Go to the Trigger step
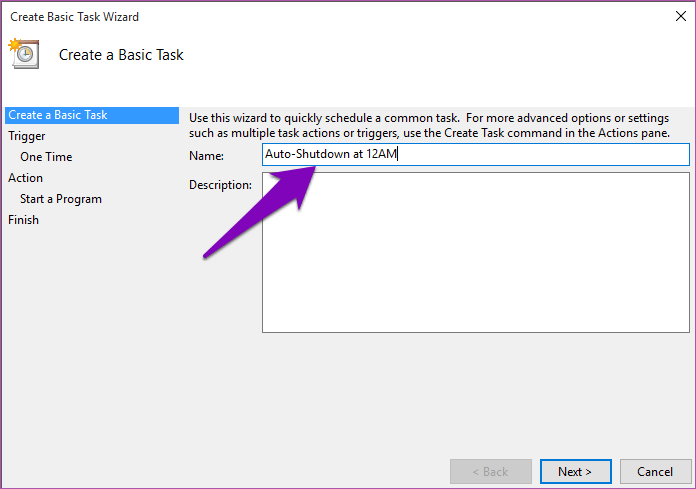This screenshot has height=489, width=696. [27, 136]
